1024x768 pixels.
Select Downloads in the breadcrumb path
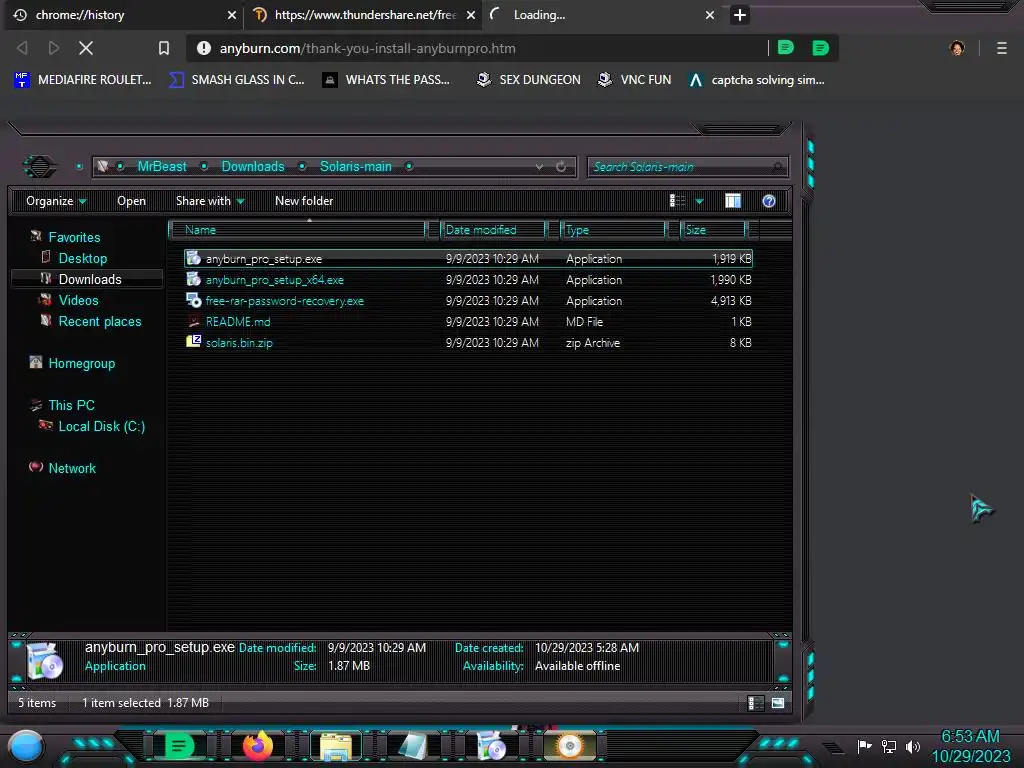click(x=253, y=167)
